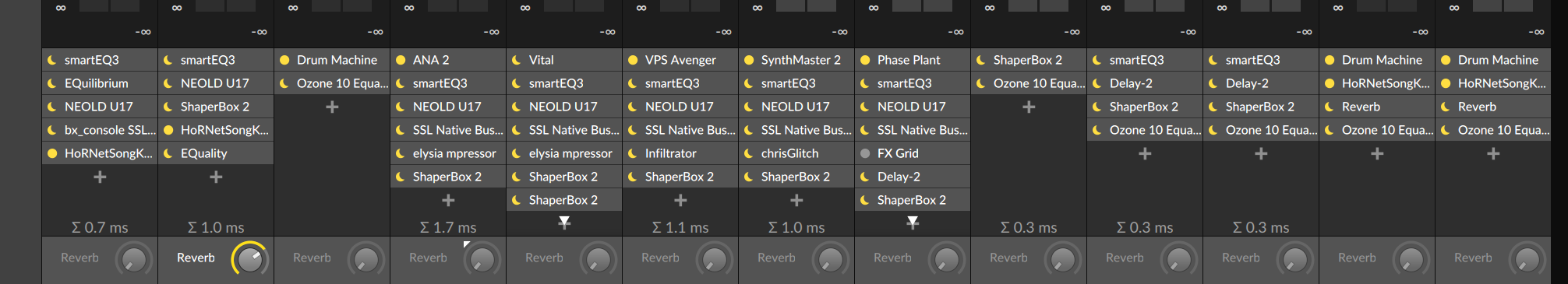Screen dimensions: 1568x284
Task: Toggle SSL Native Bus power in VPS Avenger chain
Action: click(x=633, y=130)
